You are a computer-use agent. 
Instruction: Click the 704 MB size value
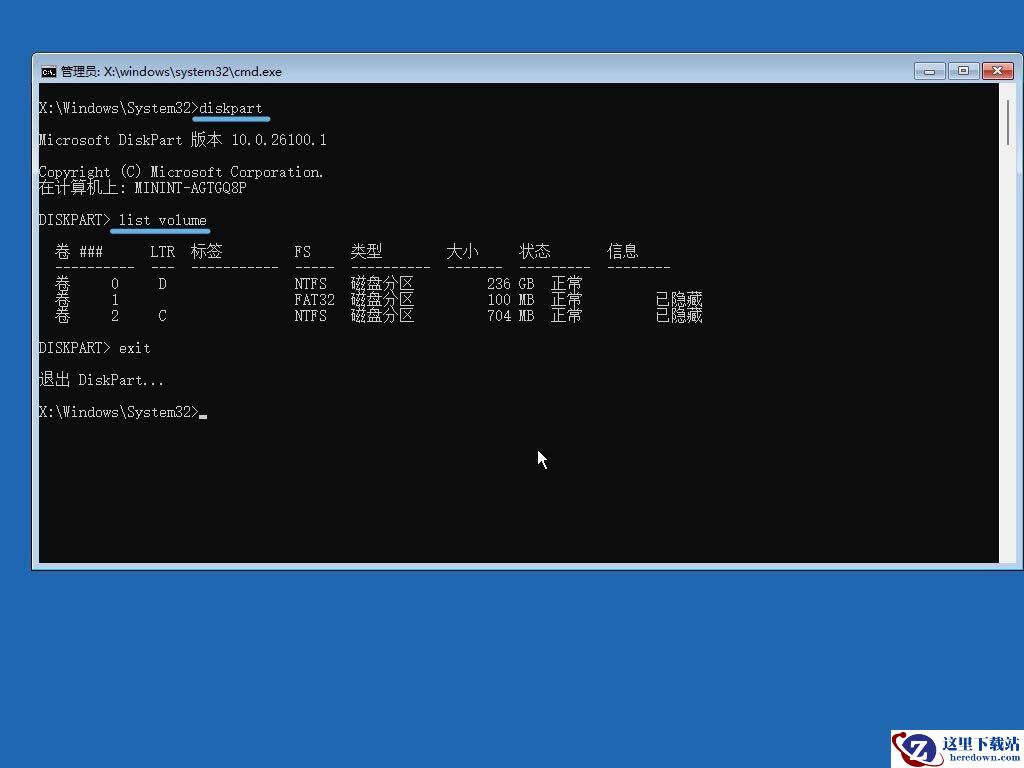pos(511,316)
